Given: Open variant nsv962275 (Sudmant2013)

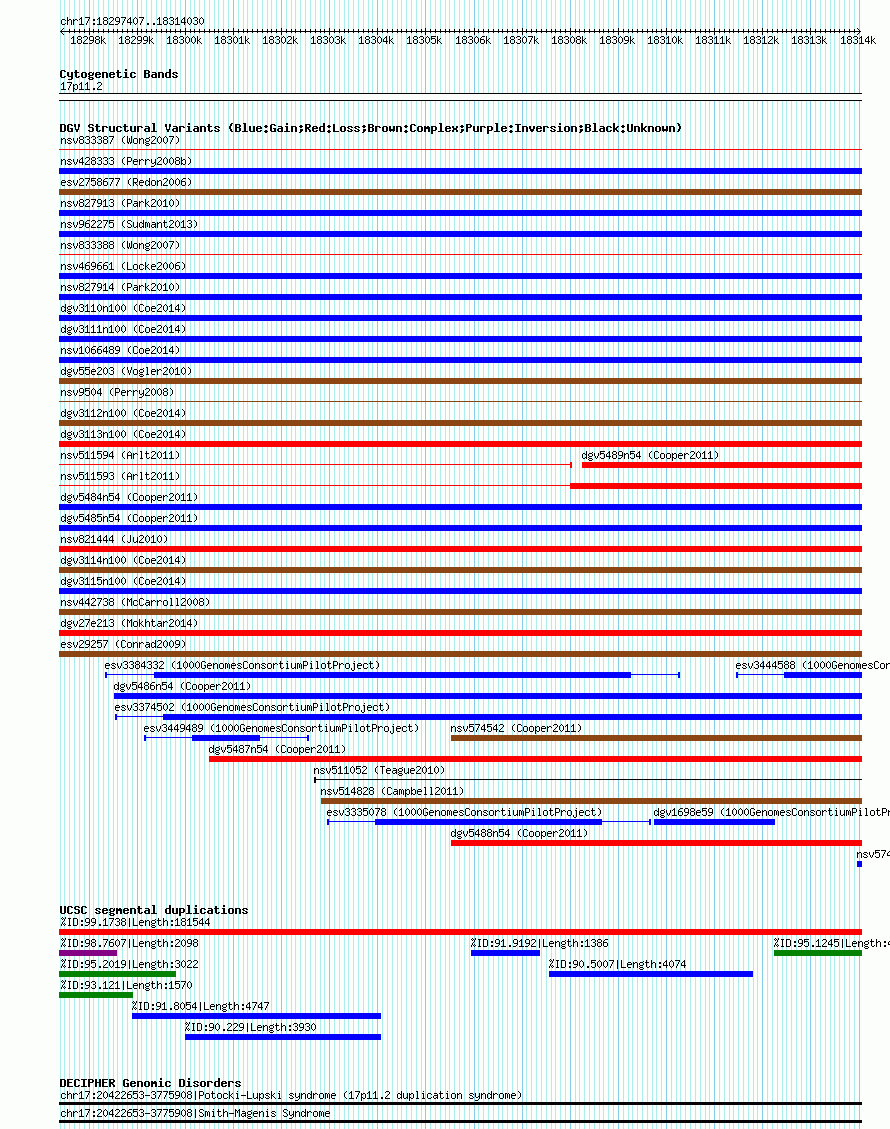Looking at the screenshot, I should [129, 224].
